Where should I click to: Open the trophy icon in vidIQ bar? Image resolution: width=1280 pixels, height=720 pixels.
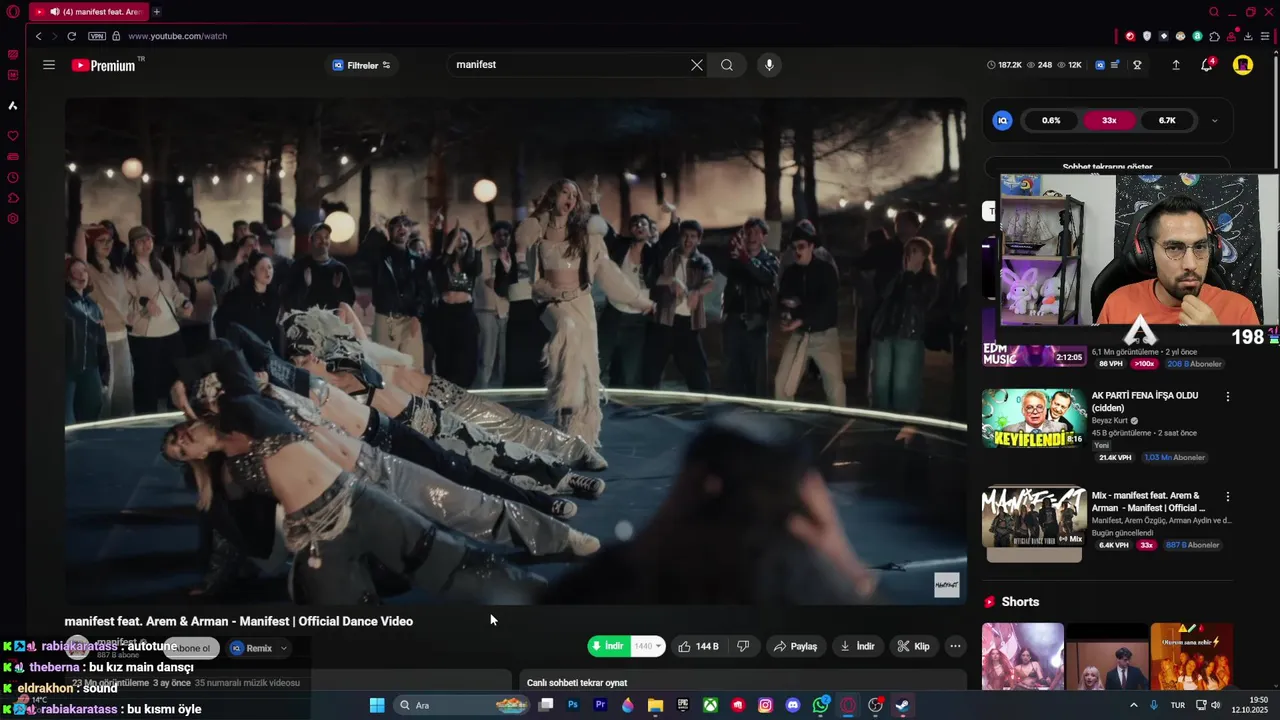[x=1137, y=65]
